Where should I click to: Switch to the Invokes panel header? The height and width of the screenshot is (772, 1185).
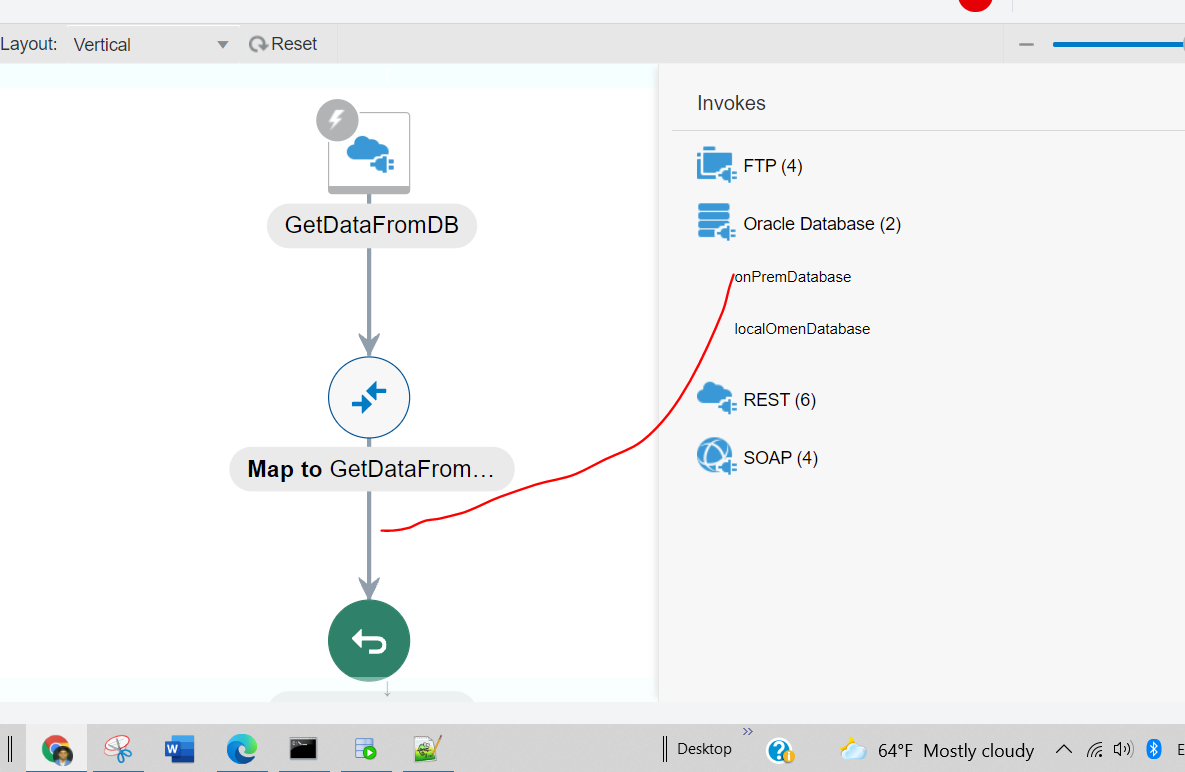731,103
